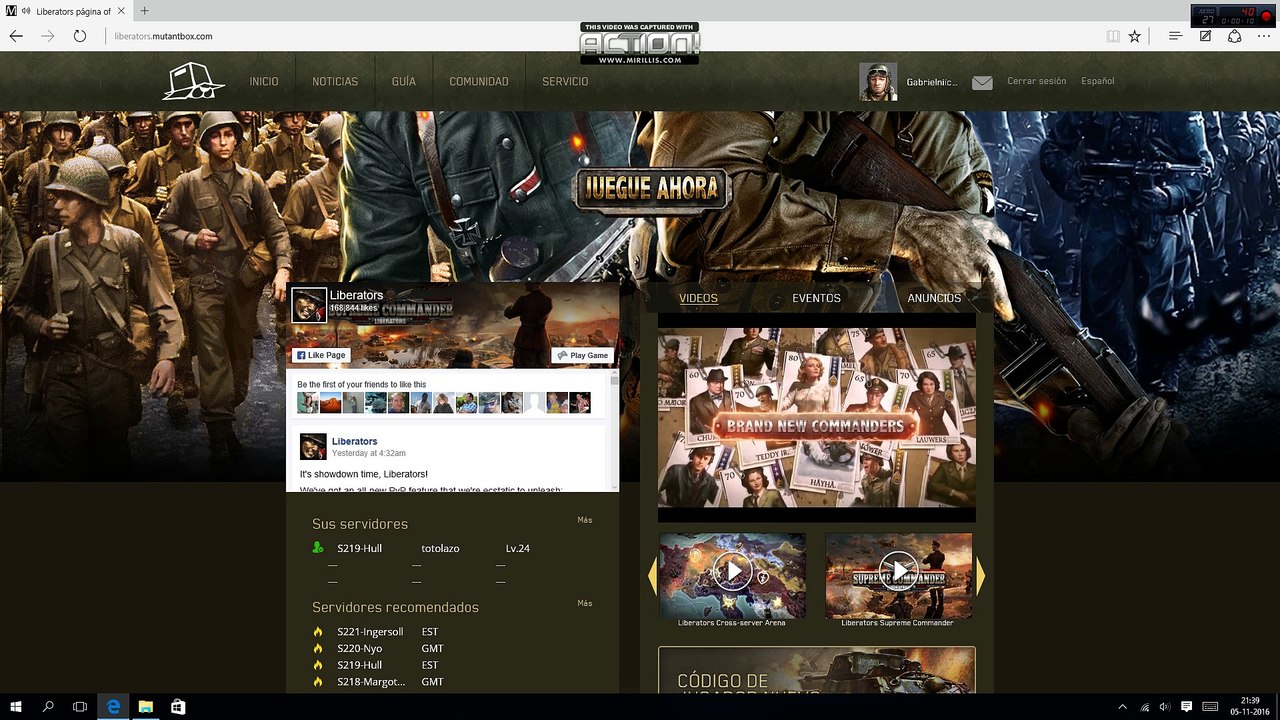This screenshot has height=720, width=1280.
Task: Switch to ANUNCIOS tab
Action: pyautogui.click(x=934, y=298)
